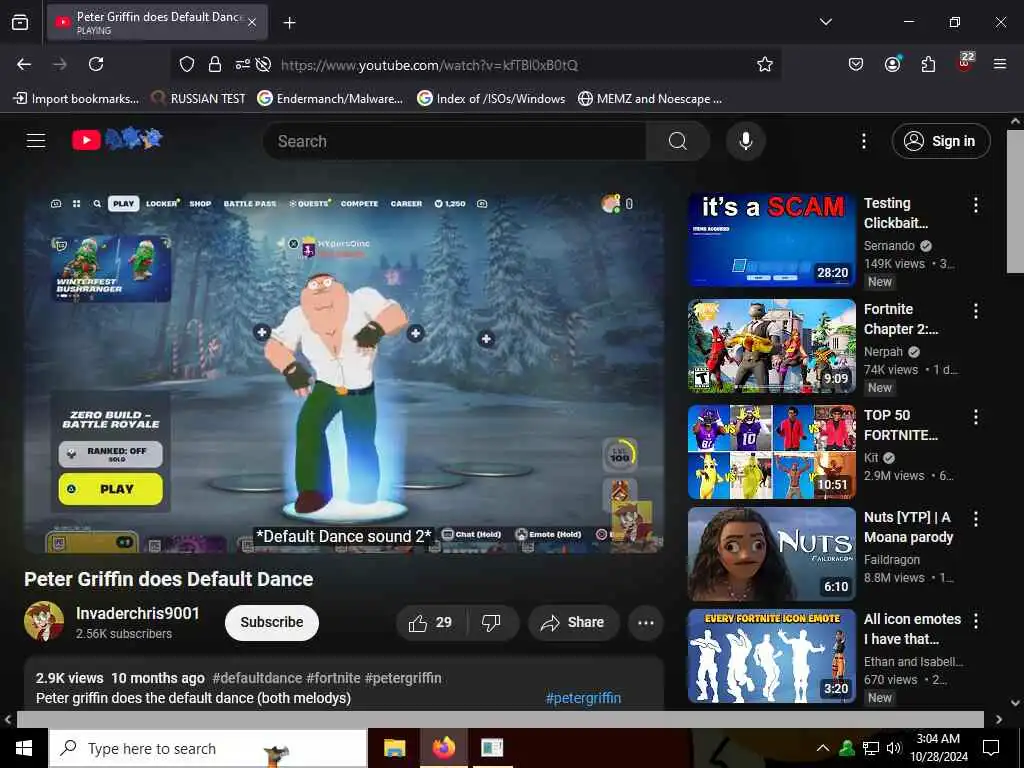This screenshot has height=768, width=1024.
Task: Open the RUSSIAN TEST bookmark
Action: pos(199,99)
